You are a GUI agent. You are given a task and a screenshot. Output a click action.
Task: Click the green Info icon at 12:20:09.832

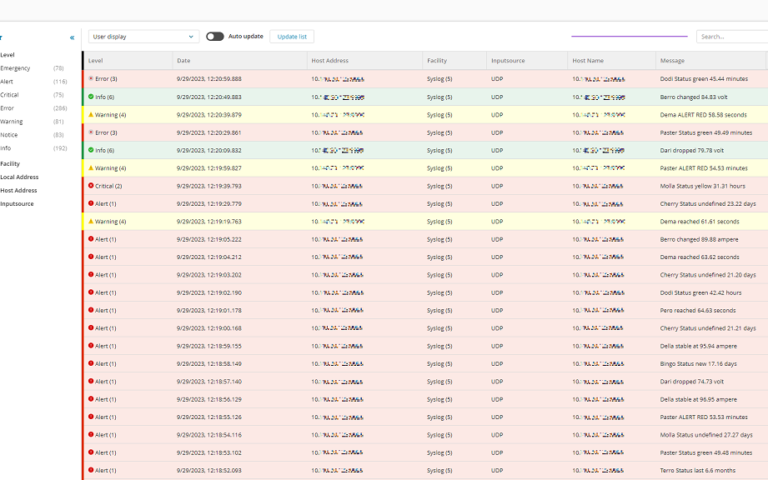(91, 150)
